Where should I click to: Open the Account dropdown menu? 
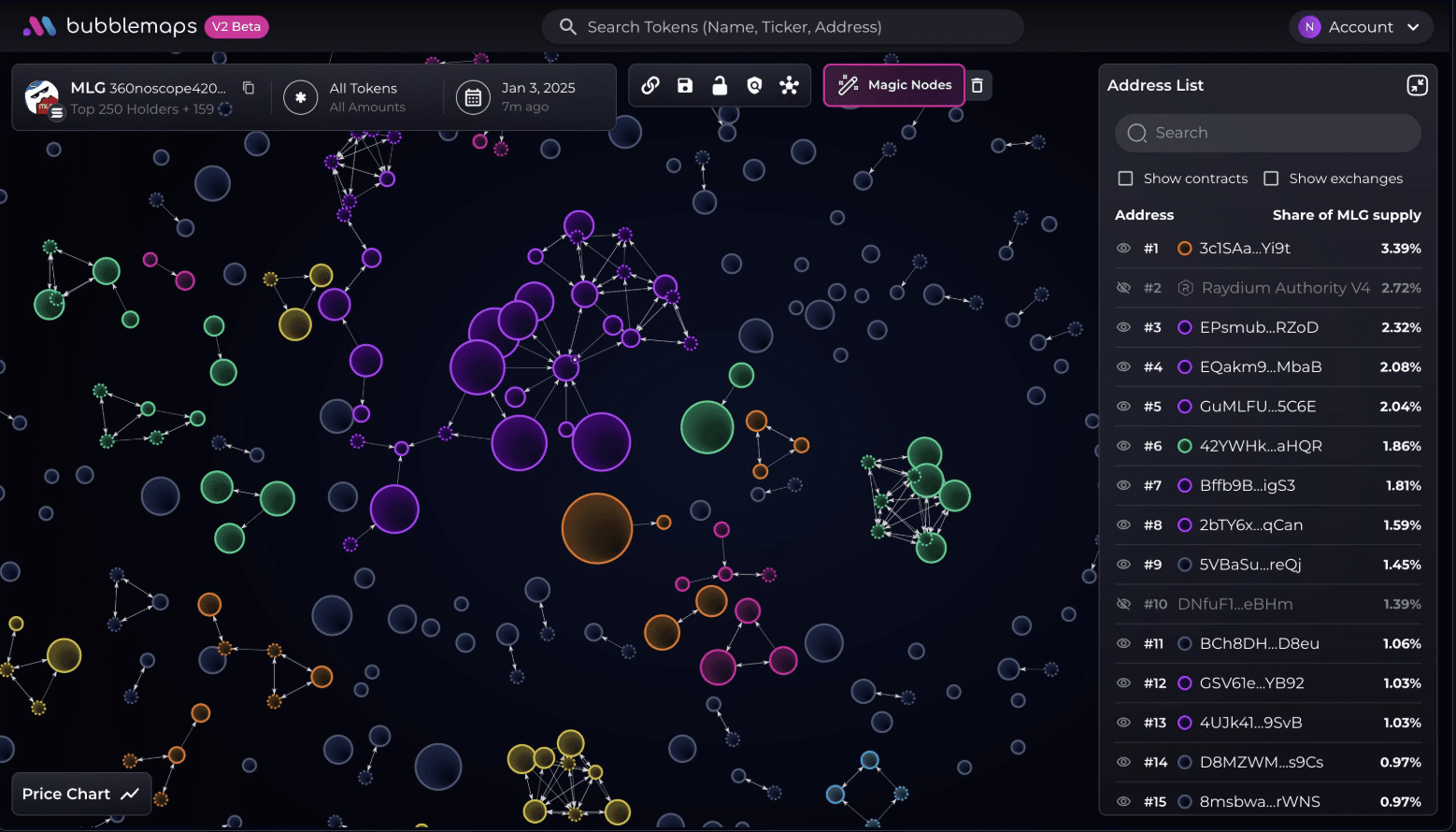point(1361,27)
